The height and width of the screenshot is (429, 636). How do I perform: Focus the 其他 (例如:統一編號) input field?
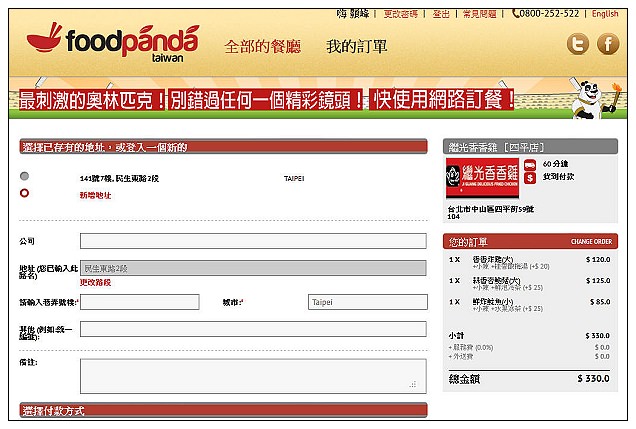pos(253,329)
